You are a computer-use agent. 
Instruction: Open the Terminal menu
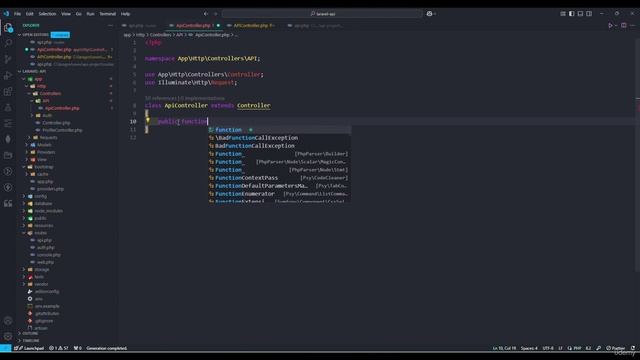(107, 13)
